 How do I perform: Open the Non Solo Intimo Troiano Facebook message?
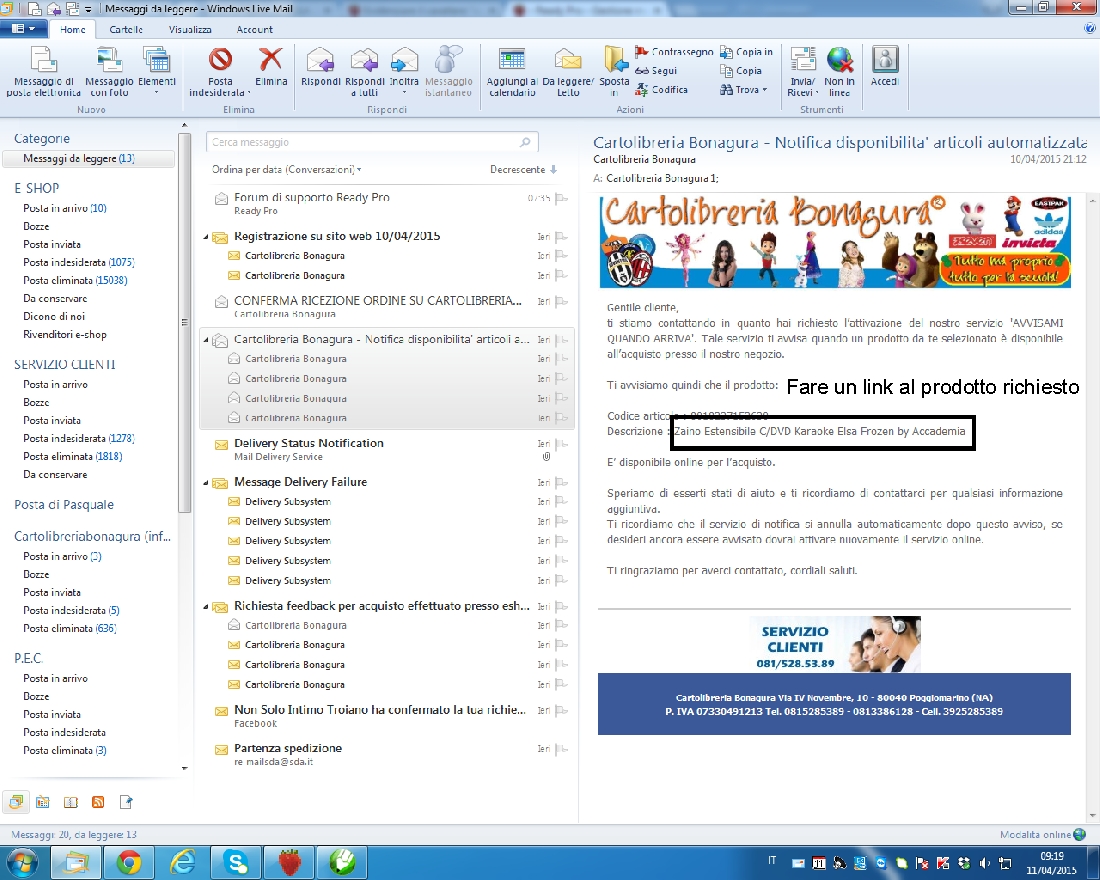tap(387, 716)
